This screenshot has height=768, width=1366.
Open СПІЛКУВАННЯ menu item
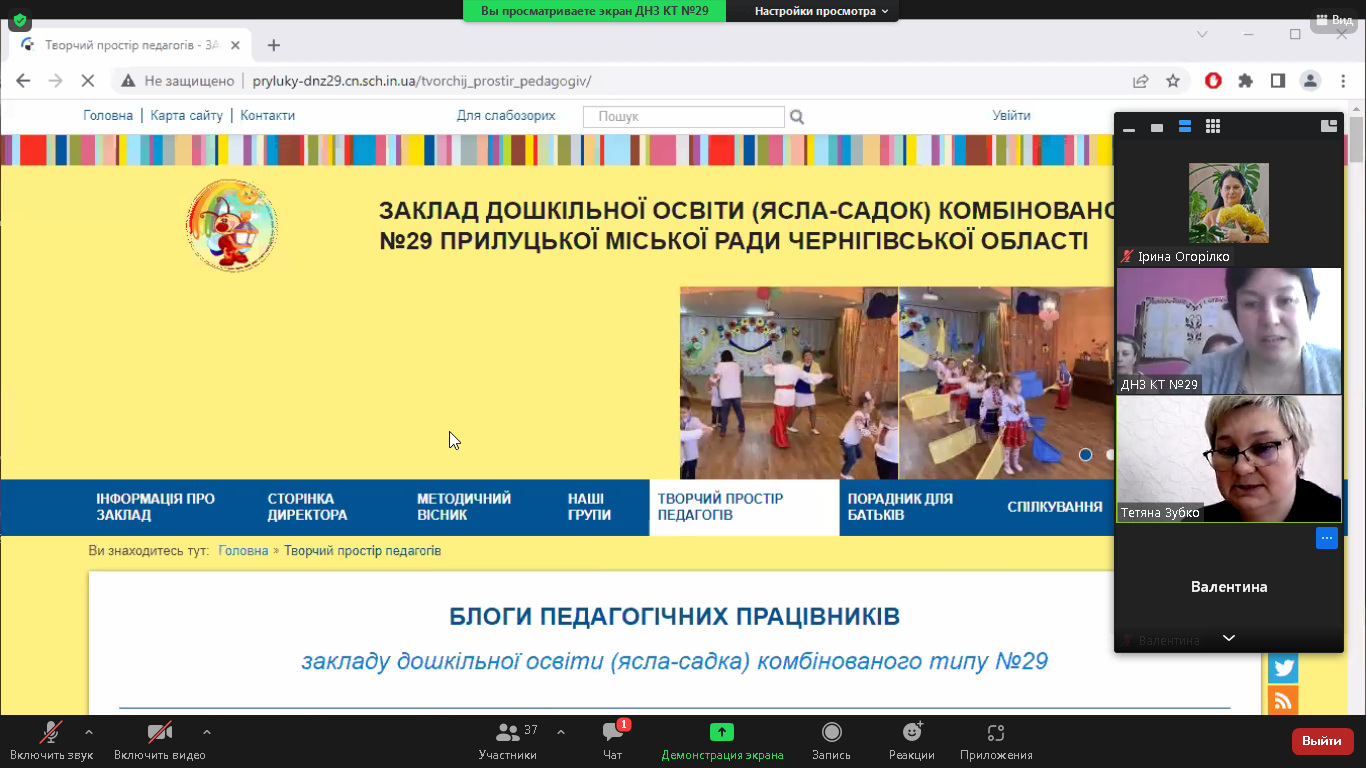(1055, 507)
